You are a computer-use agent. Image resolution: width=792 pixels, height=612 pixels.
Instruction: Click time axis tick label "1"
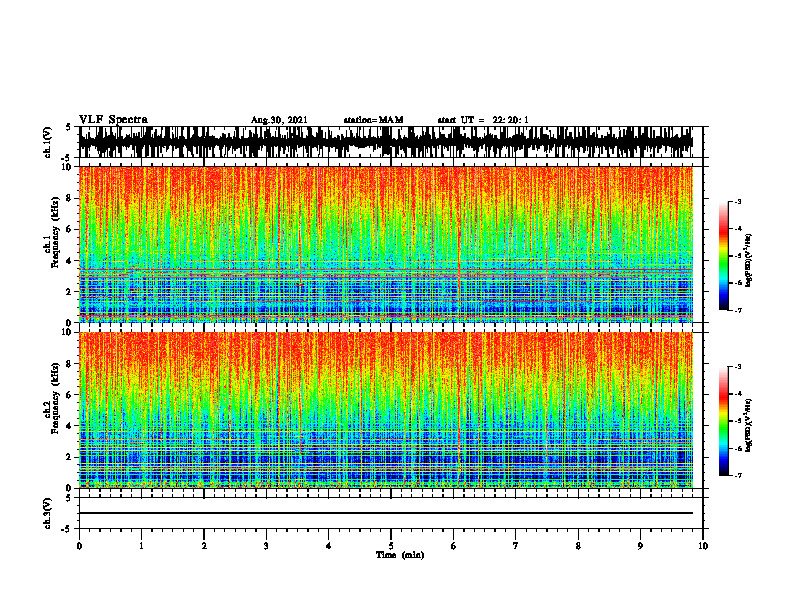point(141,546)
